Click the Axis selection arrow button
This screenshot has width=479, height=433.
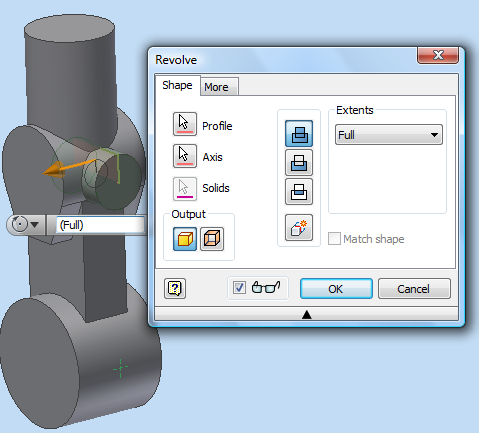point(185,156)
